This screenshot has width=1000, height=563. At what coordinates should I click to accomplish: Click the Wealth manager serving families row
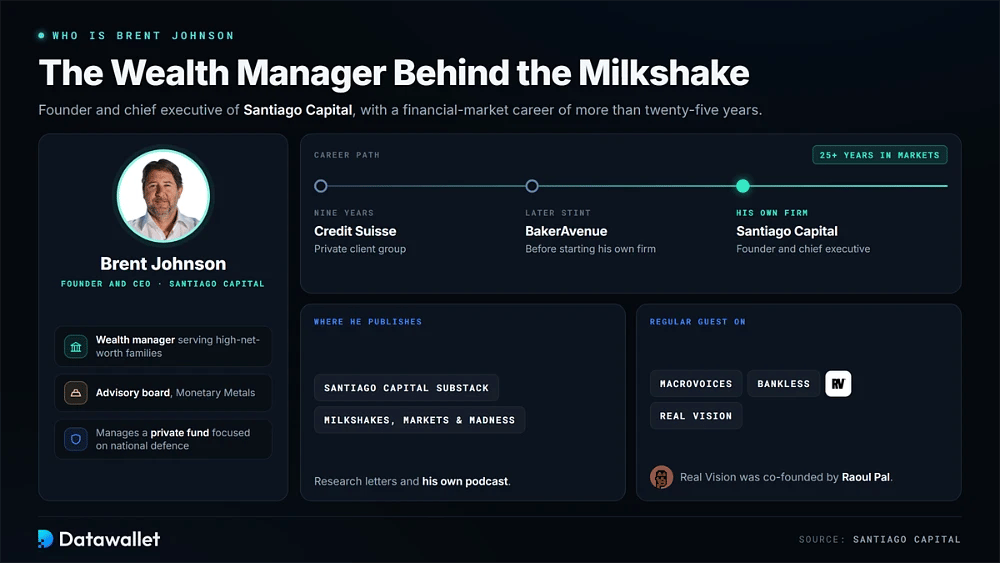163,346
